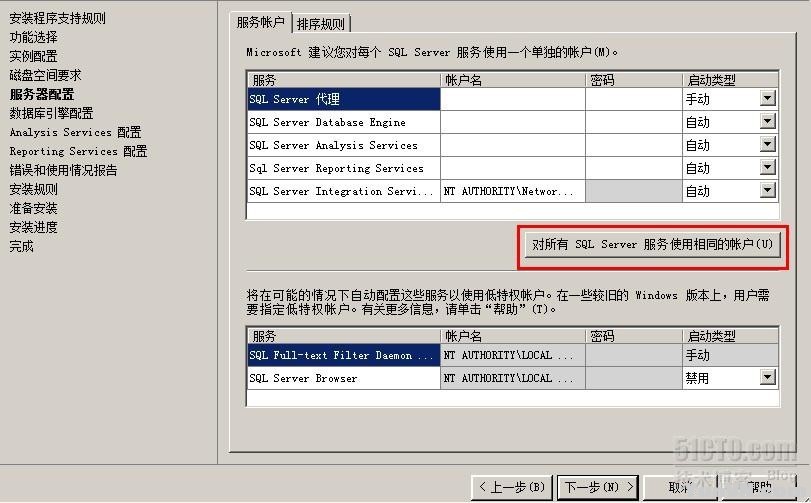Click 对所有 SQL Server 服务使用相同的帐户 button
This screenshot has height=503, width=811.
[652, 245]
